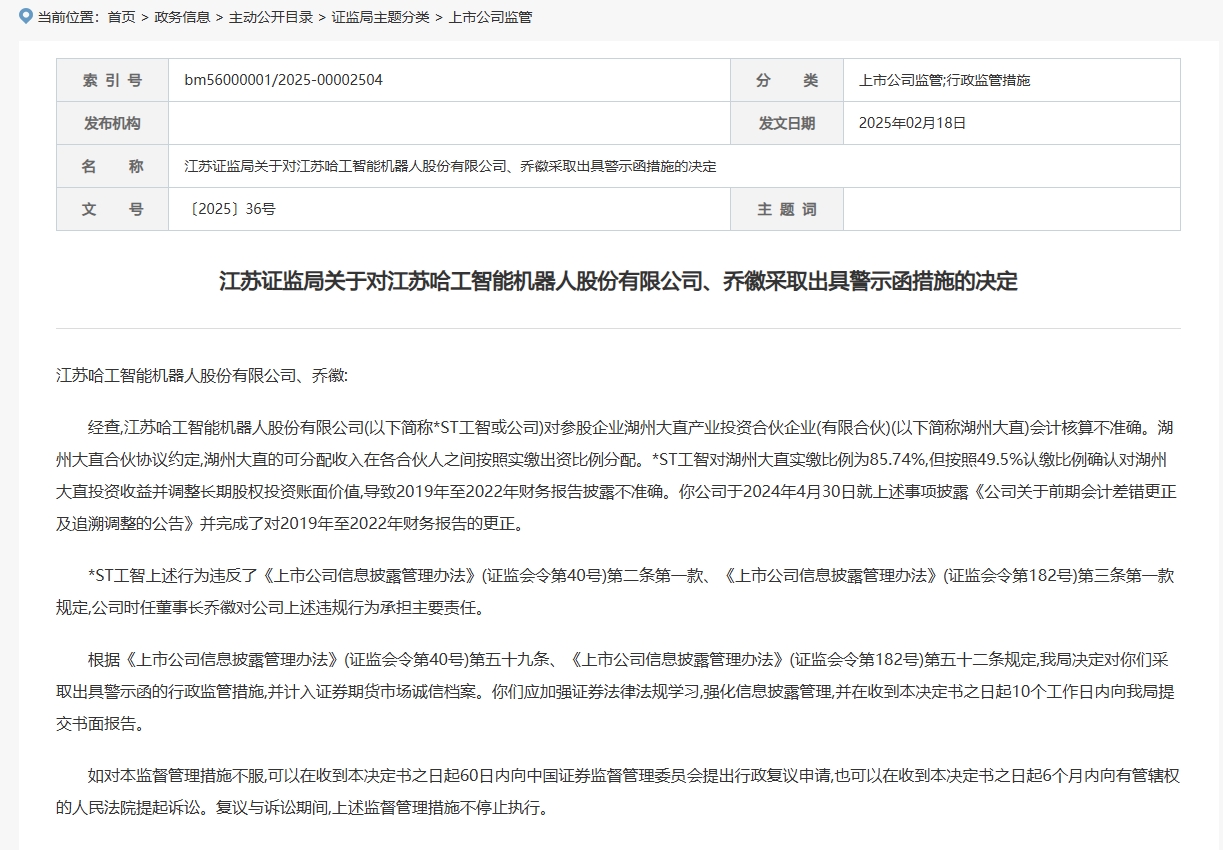Go to 首页 via breadcrumb
1223x850 pixels.
pos(121,17)
